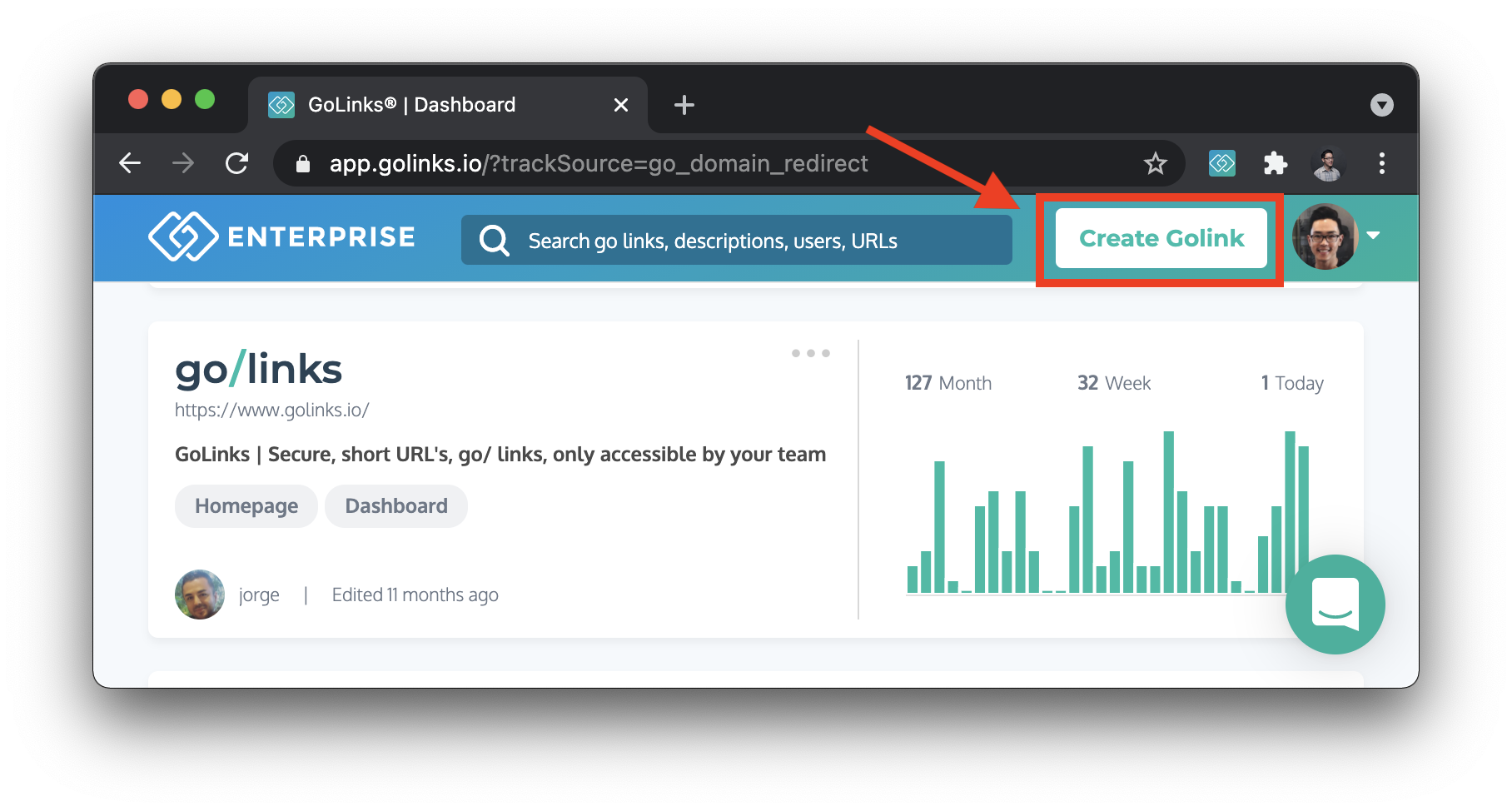Click the Create Golink button
This screenshot has width=1512, height=811.
click(x=1161, y=238)
